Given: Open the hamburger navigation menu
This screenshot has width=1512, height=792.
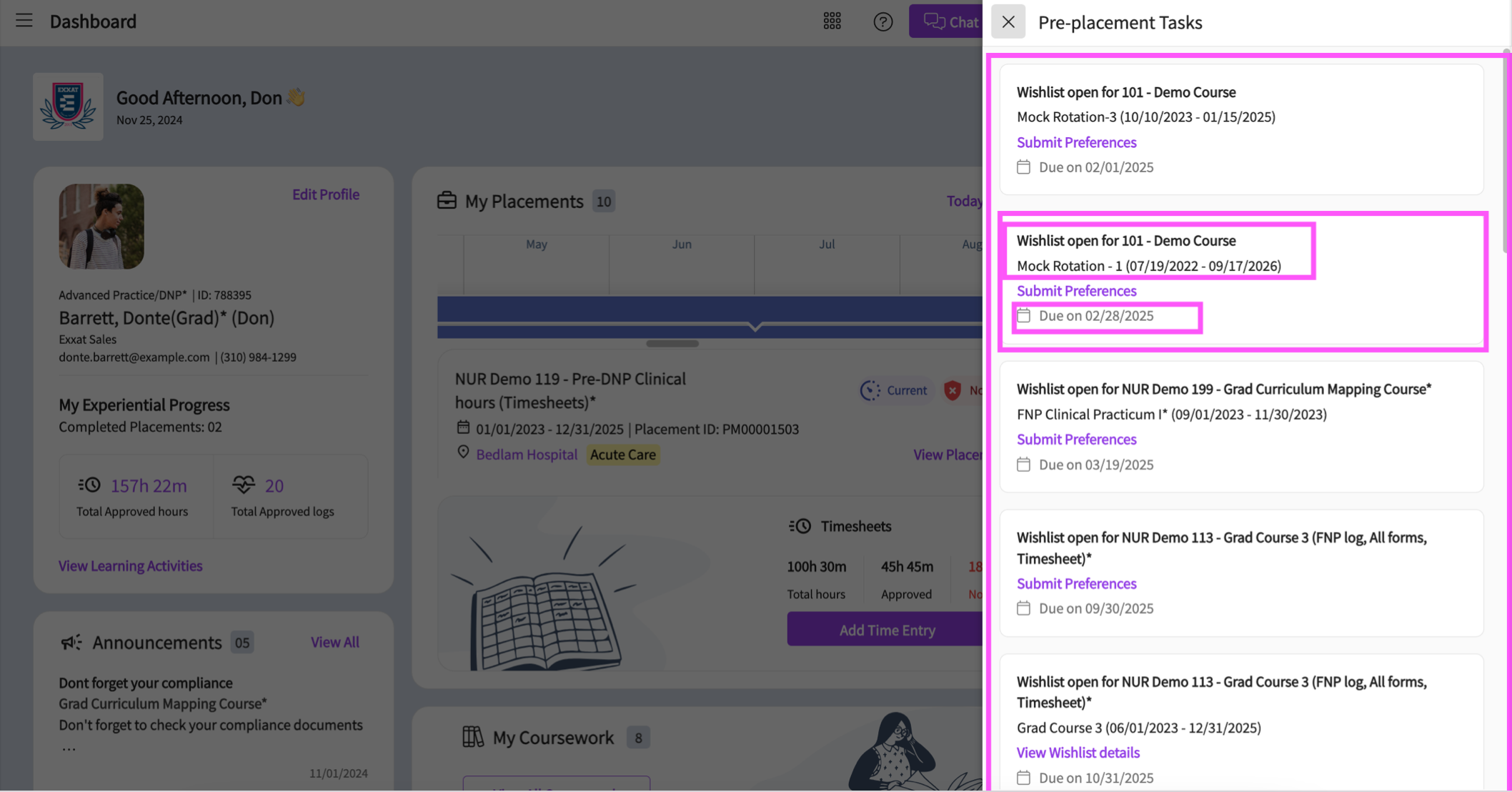Looking at the screenshot, I should coord(24,21).
